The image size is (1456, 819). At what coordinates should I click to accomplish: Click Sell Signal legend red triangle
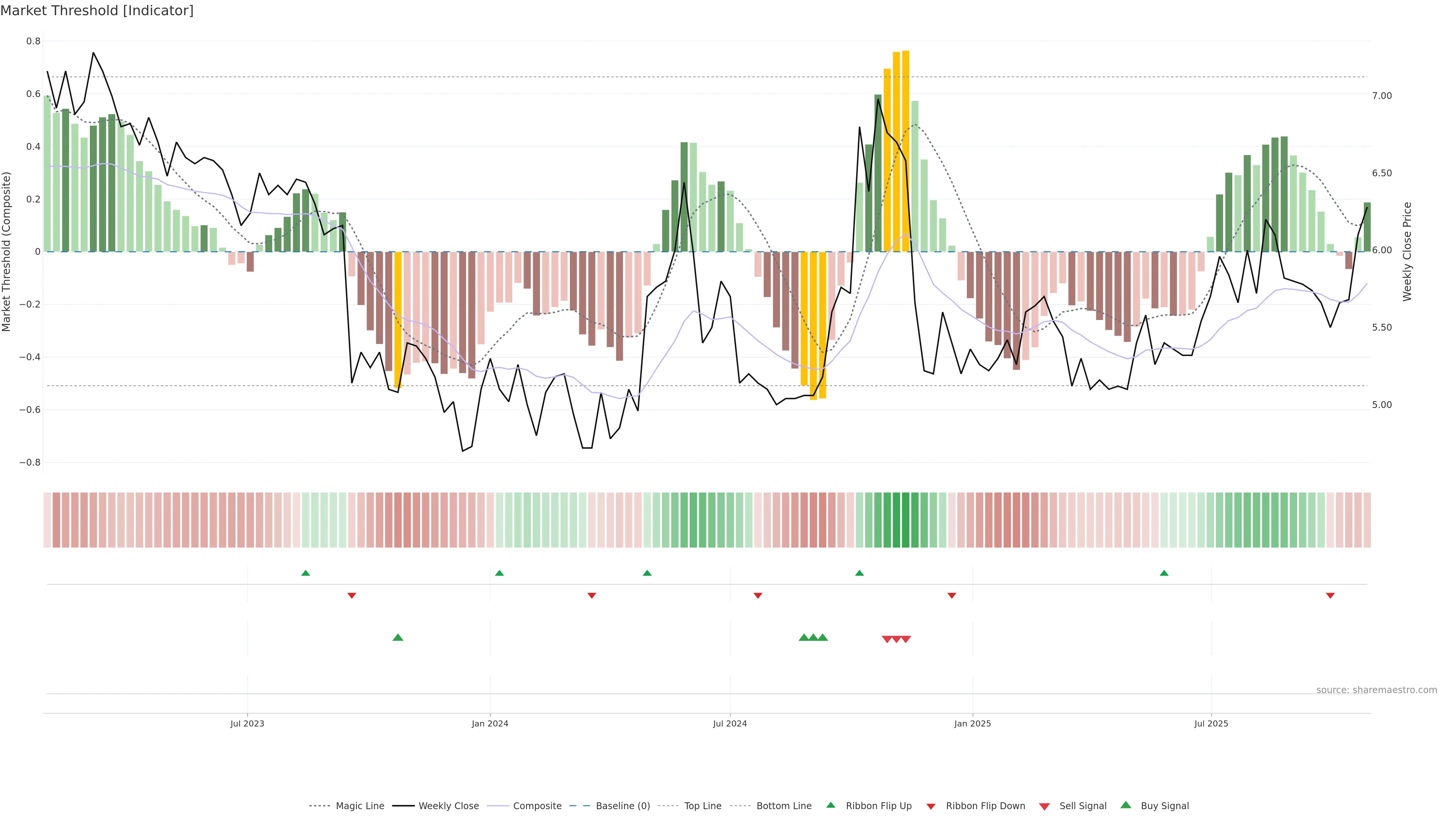pyautogui.click(x=1045, y=806)
